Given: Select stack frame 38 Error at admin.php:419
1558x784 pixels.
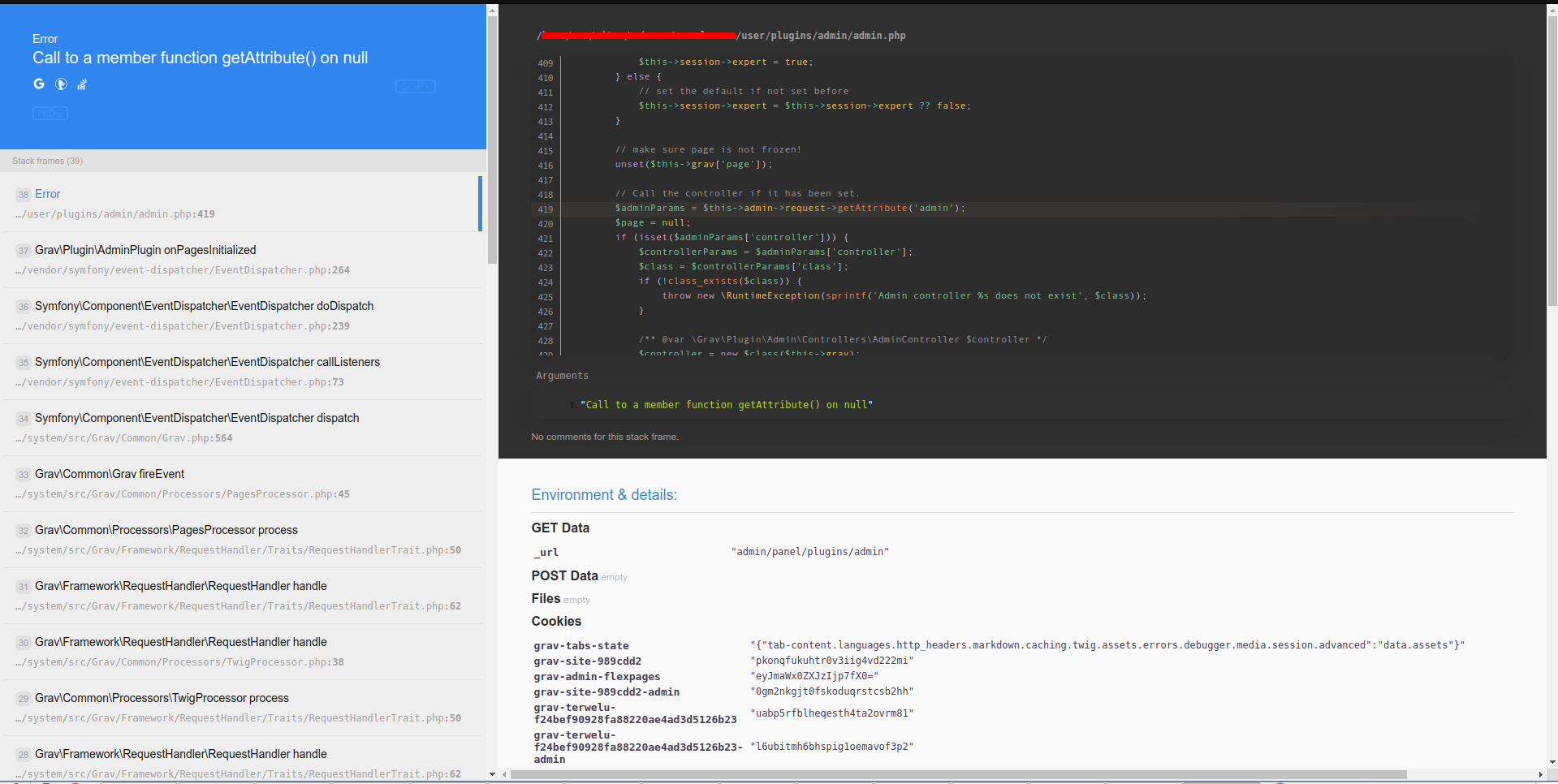Looking at the screenshot, I should pyautogui.click(x=241, y=204).
